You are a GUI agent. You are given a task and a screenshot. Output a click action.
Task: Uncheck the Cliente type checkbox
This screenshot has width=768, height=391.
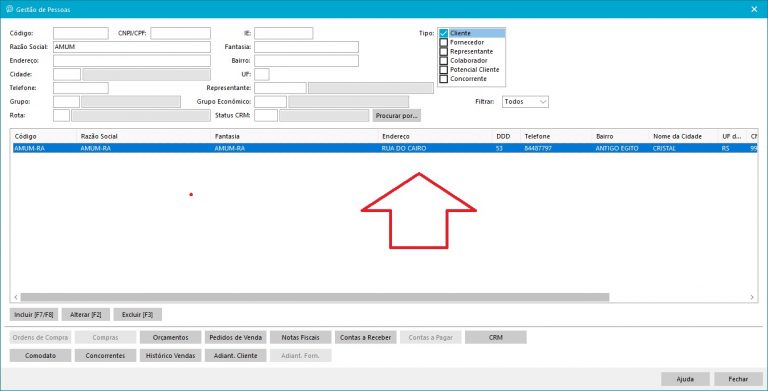pyautogui.click(x=443, y=33)
